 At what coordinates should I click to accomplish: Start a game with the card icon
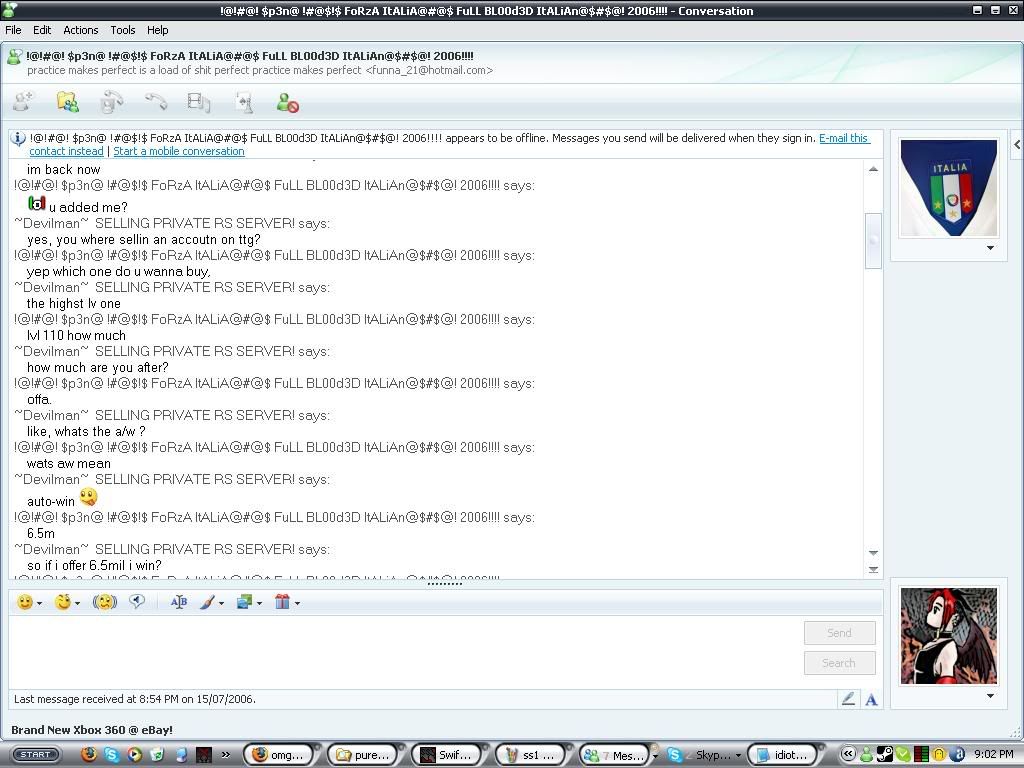tap(244, 102)
